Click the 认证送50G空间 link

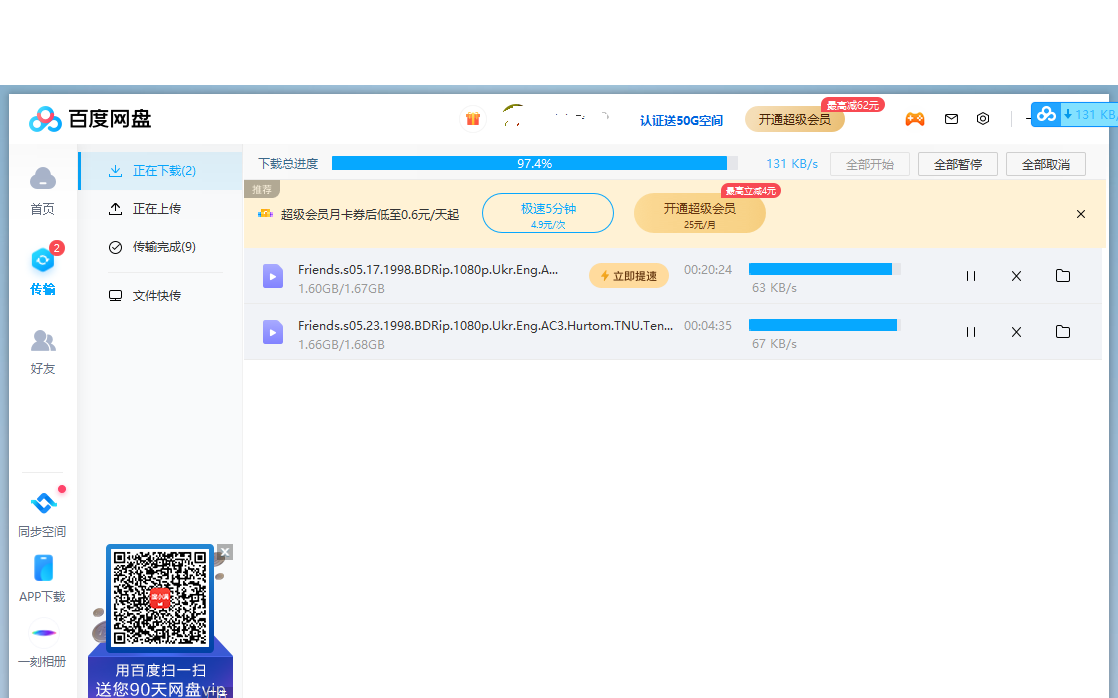pyautogui.click(x=681, y=120)
